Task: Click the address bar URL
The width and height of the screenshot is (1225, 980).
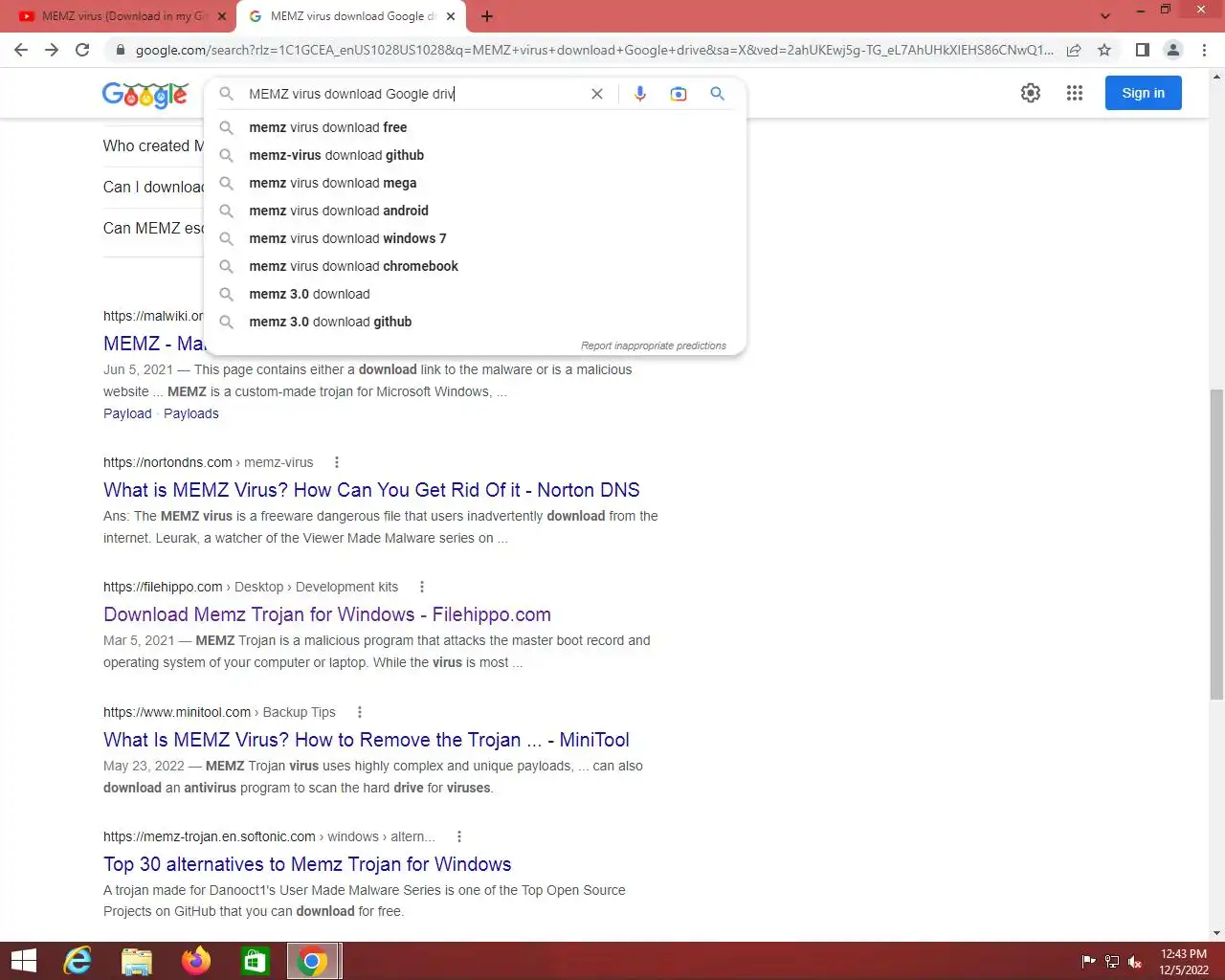Action: point(593,50)
